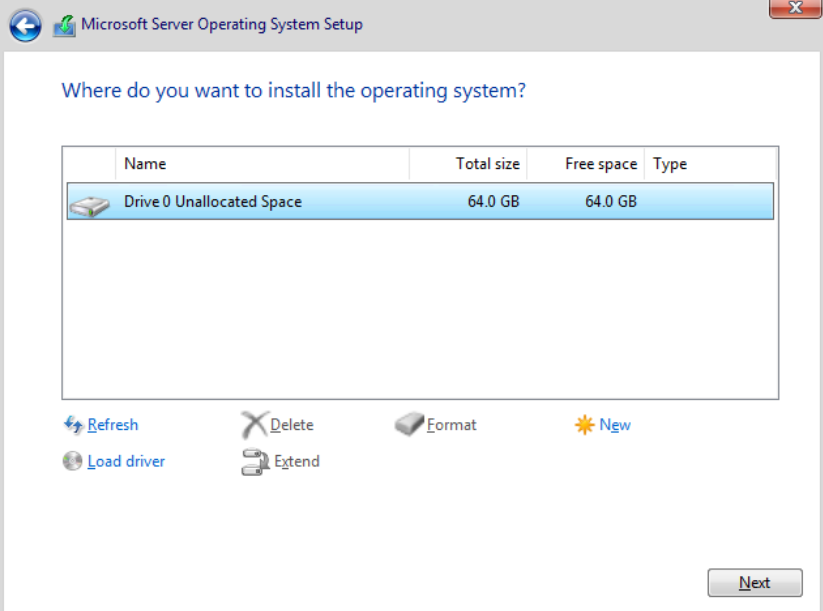The width and height of the screenshot is (823, 611).
Task: Click the Delete X icon
Action: 255,425
